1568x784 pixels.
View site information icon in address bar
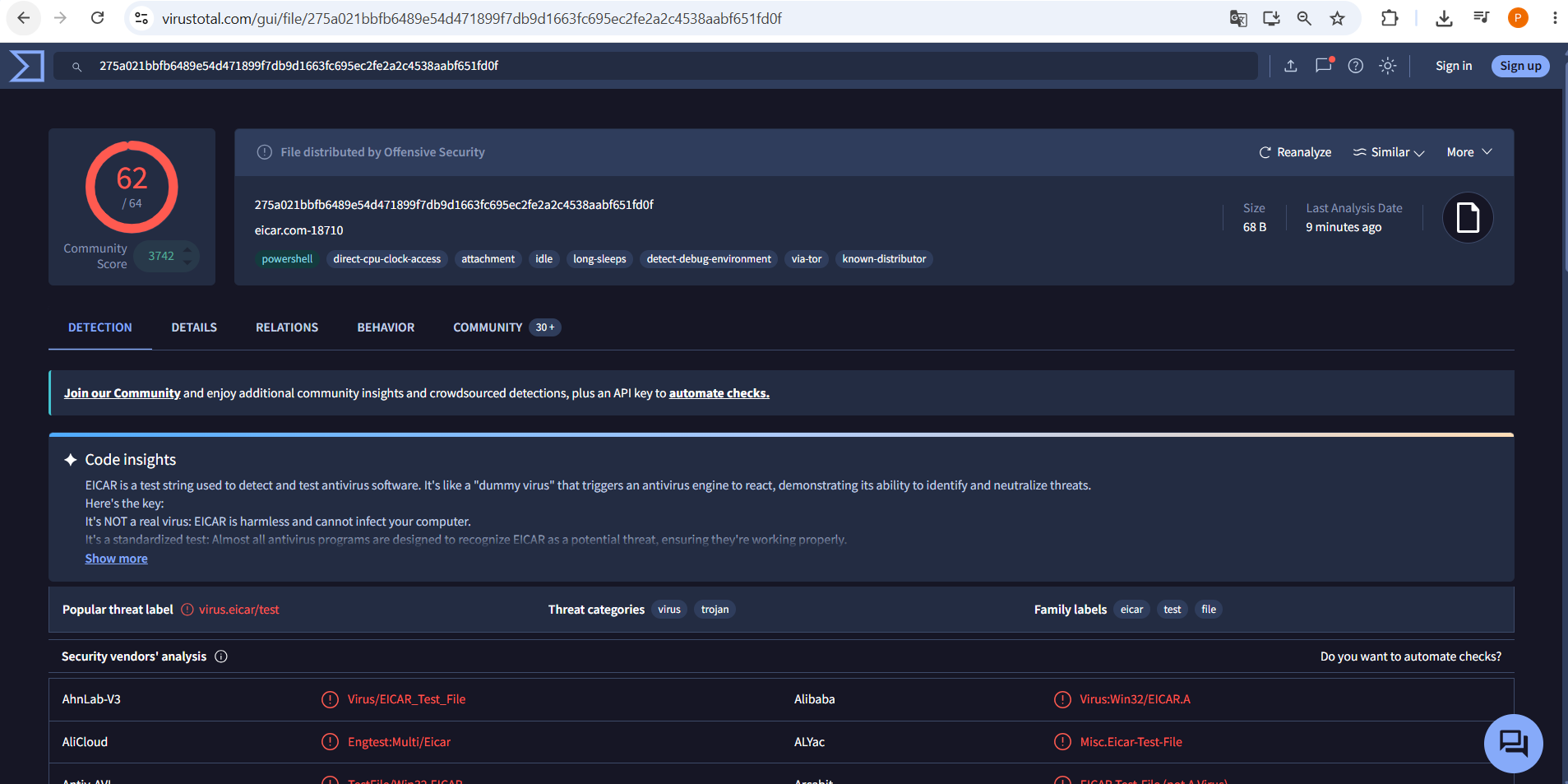point(141,18)
